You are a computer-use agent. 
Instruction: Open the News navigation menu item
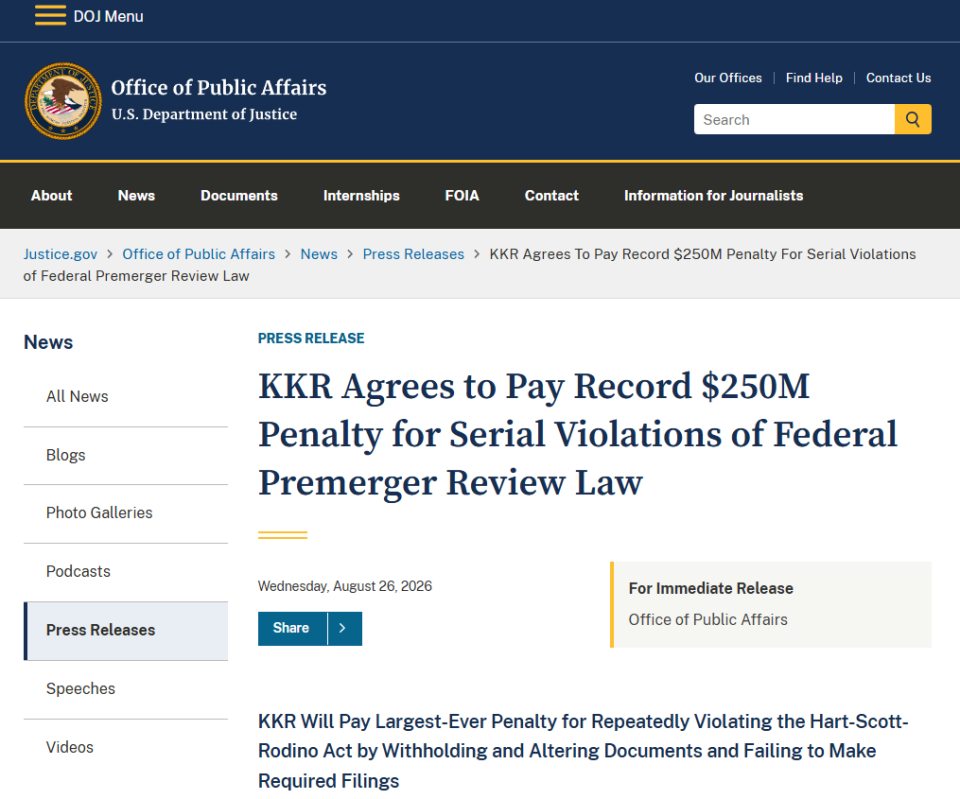click(x=137, y=195)
